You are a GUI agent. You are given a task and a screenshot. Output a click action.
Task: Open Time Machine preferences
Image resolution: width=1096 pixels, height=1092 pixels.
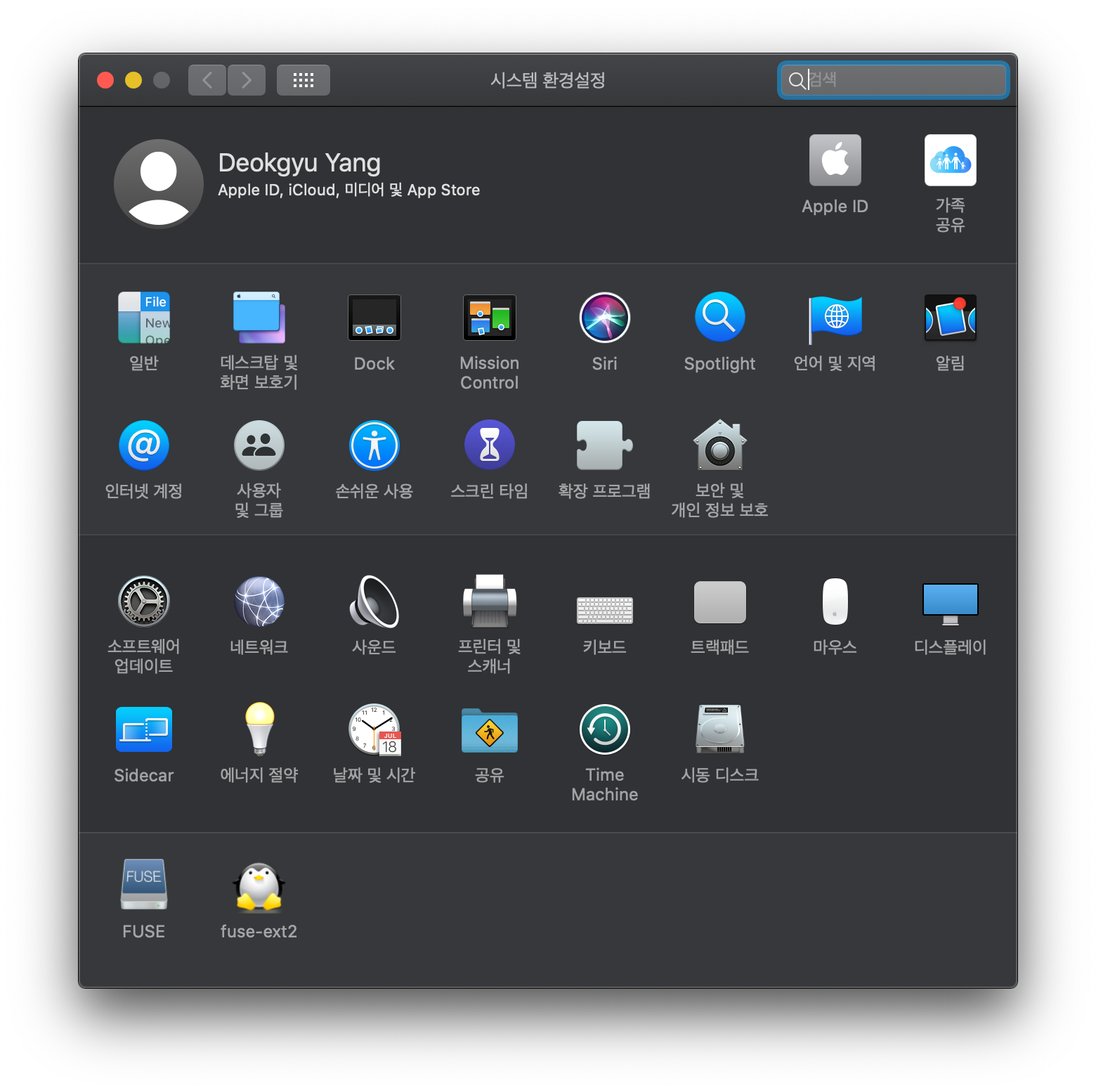(x=605, y=729)
